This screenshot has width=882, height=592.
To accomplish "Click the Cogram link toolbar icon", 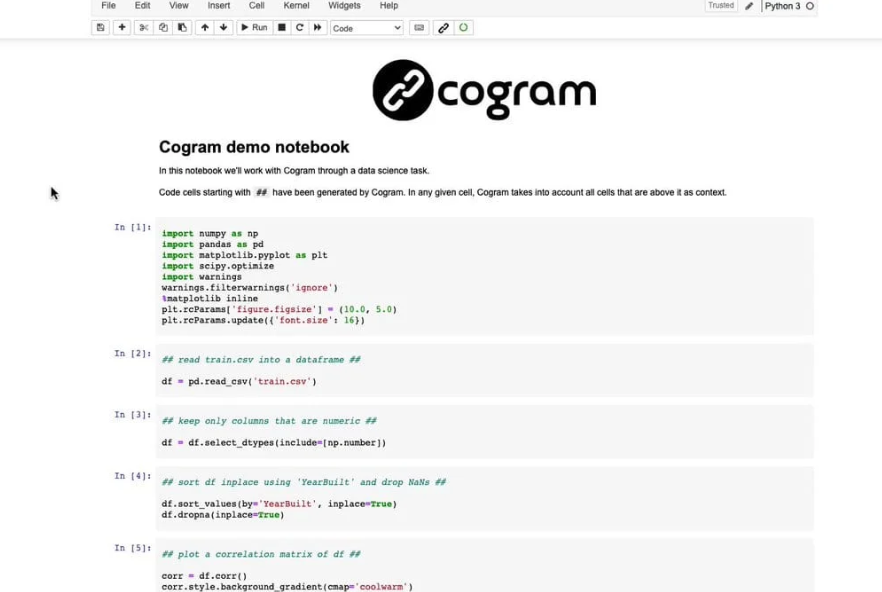I will point(443,28).
